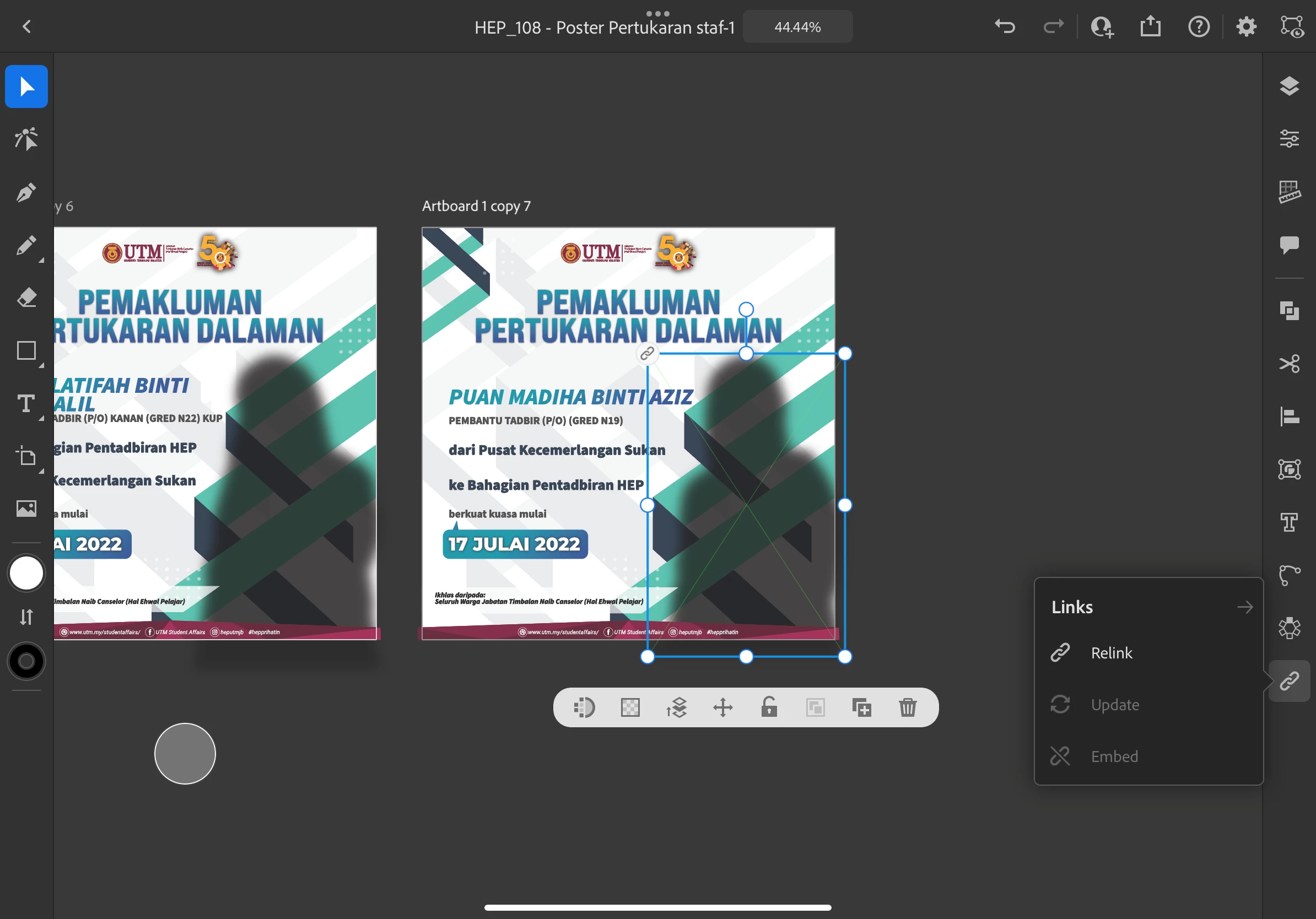Open the Layers panel
The image size is (1316, 919).
coord(1289,86)
